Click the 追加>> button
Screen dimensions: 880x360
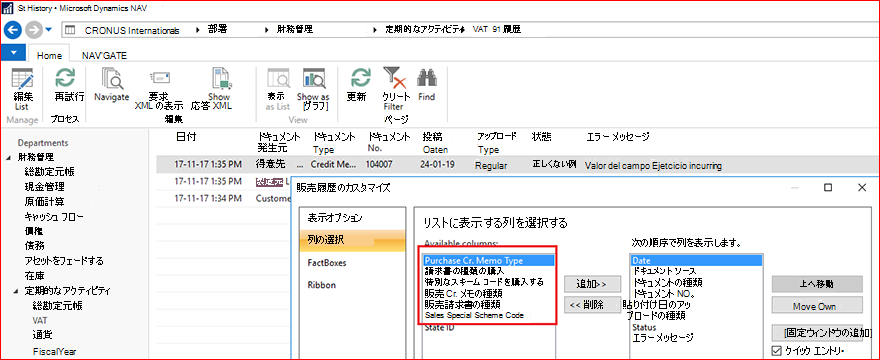point(592,284)
